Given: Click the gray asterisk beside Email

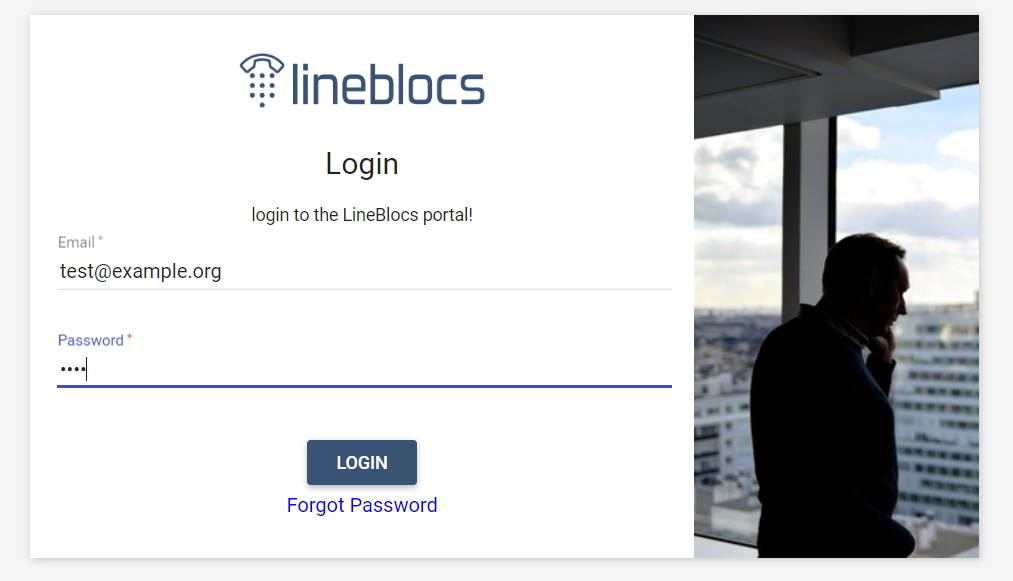Looking at the screenshot, I should click(x=100, y=239).
